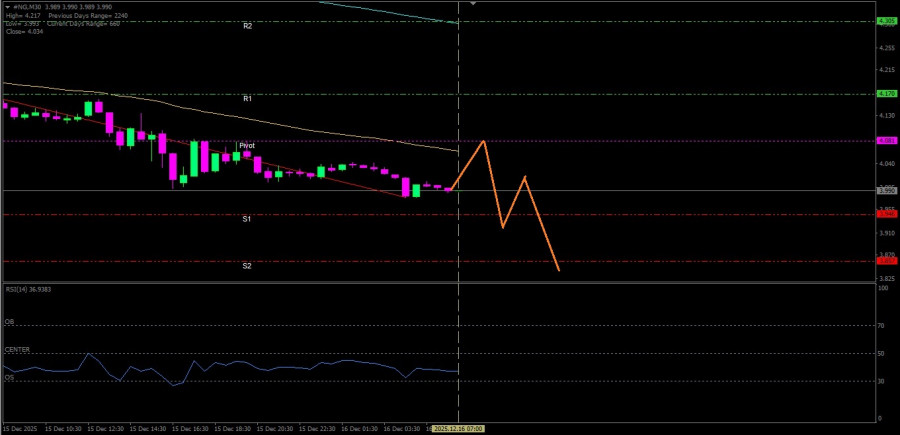Click the High= 4.217 text
The width and height of the screenshot is (900, 435).
coord(23,15)
